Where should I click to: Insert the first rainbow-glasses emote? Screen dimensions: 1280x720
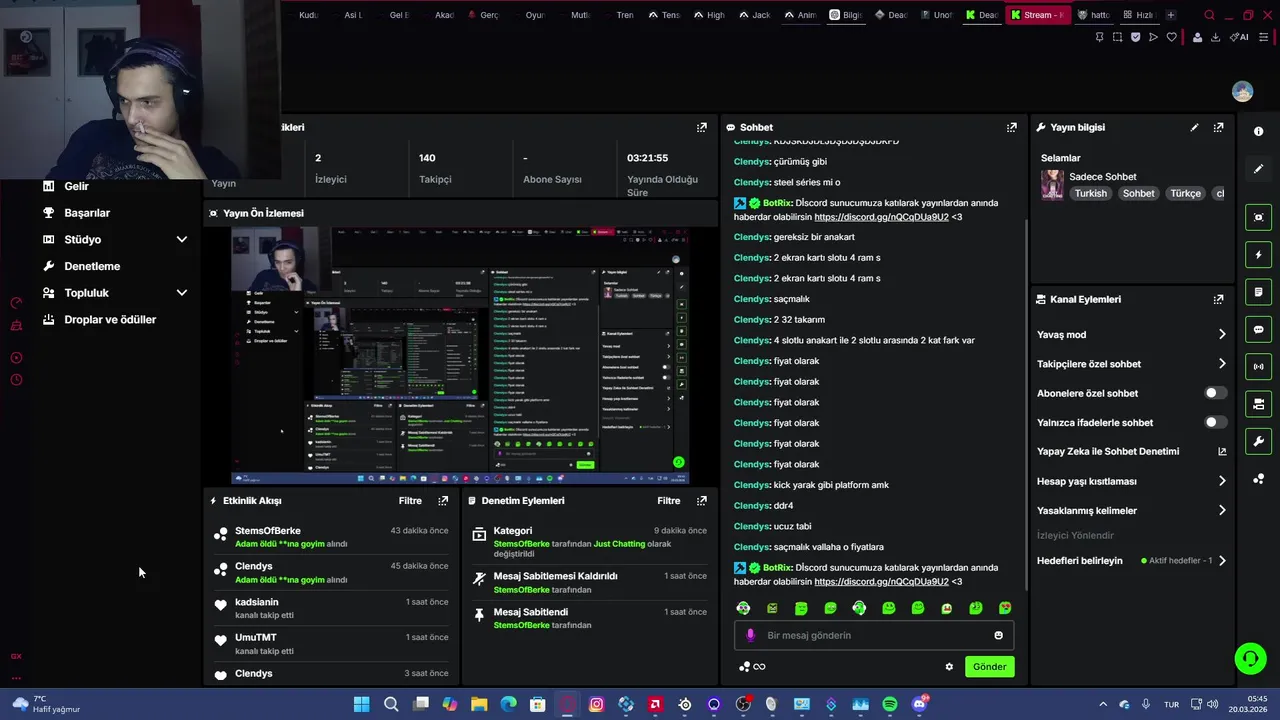(x=743, y=608)
